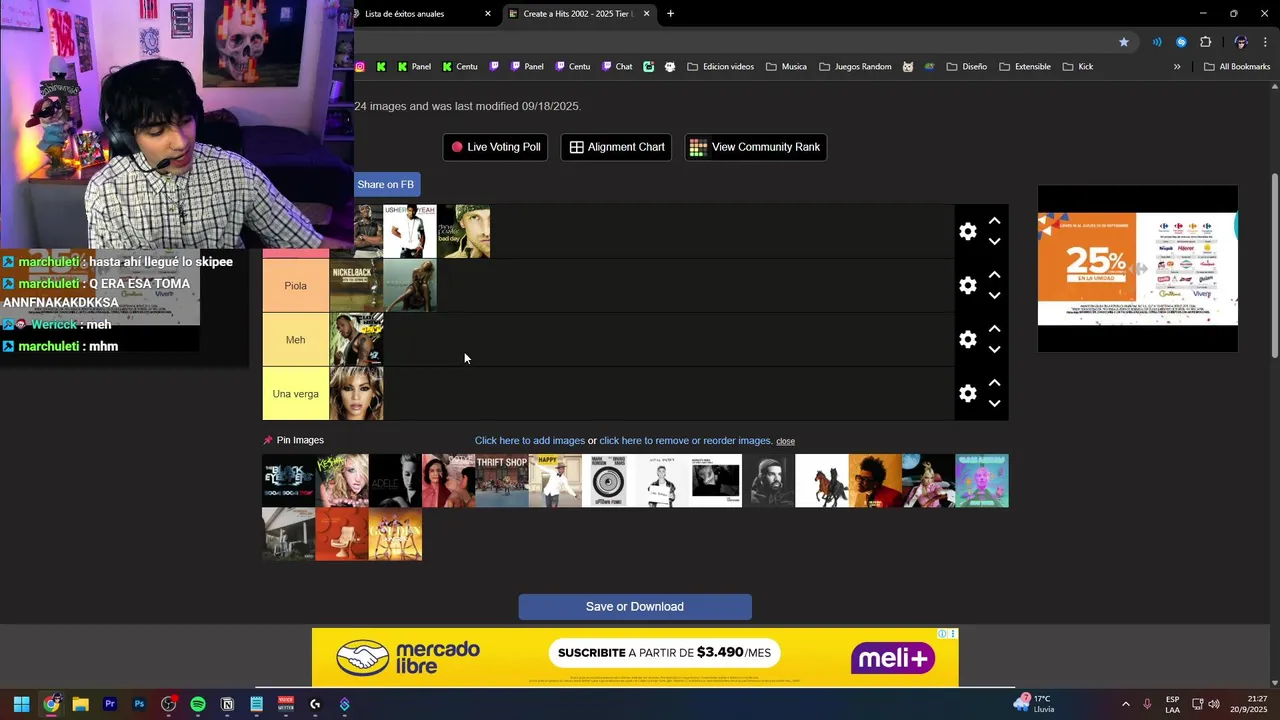Move the Una verga row down

994,404
